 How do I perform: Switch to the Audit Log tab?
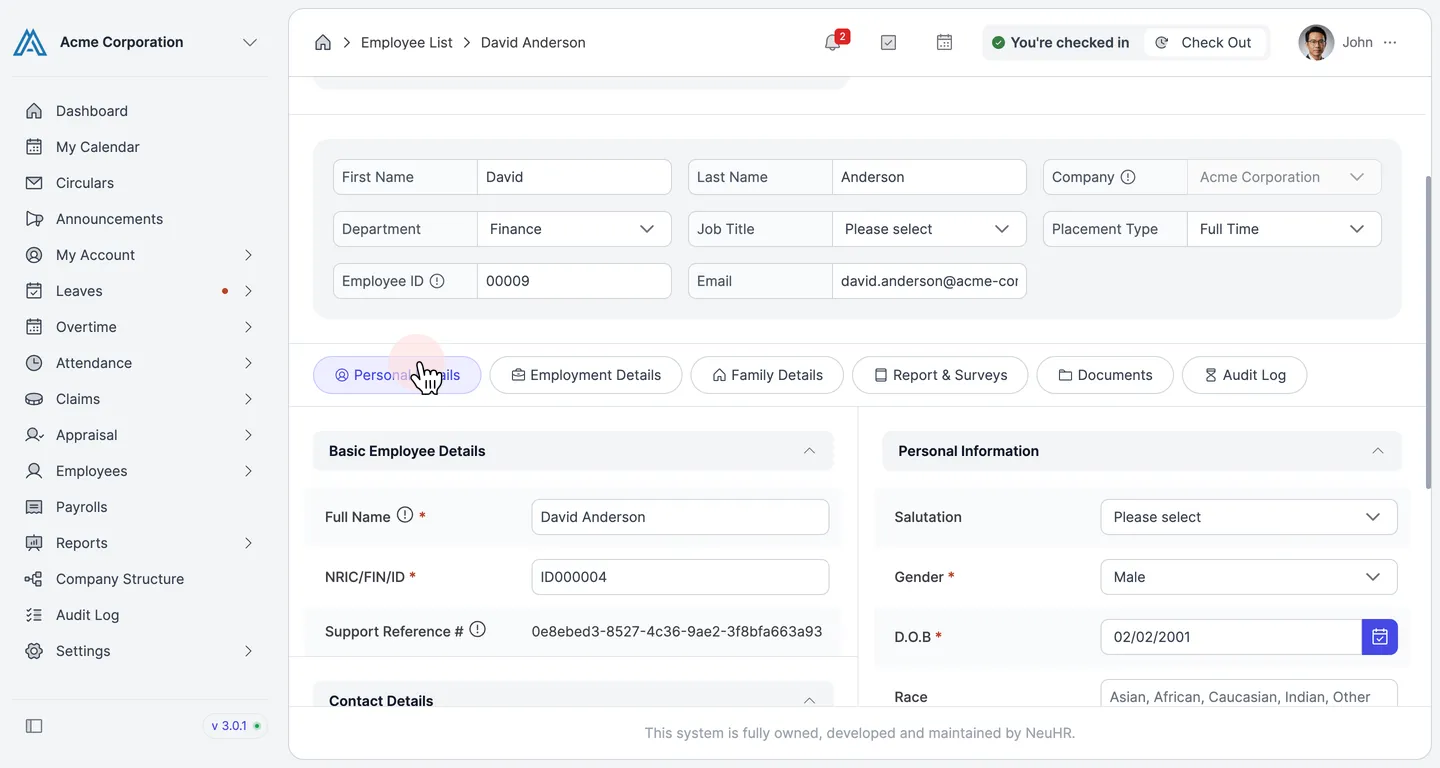(x=1244, y=375)
